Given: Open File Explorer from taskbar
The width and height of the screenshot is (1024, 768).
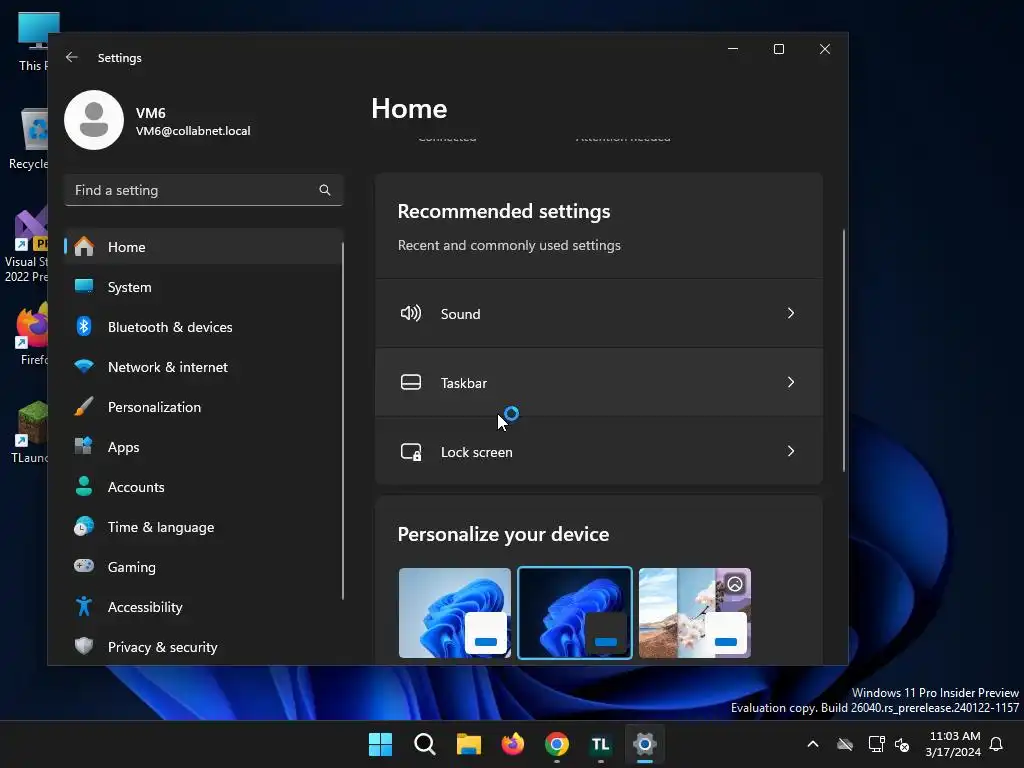Looking at the screenshot, I should [468, 744].
